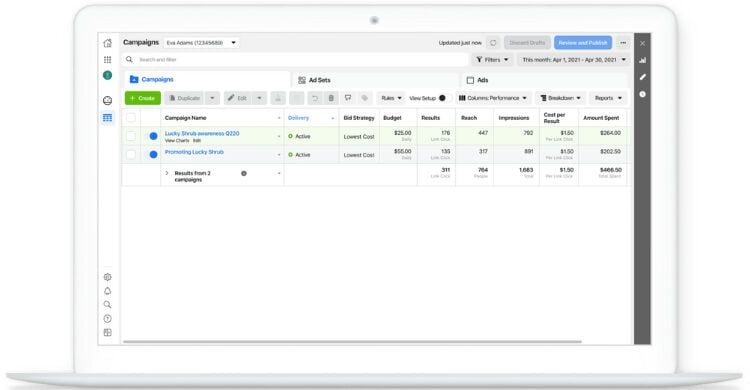
Task: Select the campaigns table icon in sidebar
Action: click(x=108, y=118)
